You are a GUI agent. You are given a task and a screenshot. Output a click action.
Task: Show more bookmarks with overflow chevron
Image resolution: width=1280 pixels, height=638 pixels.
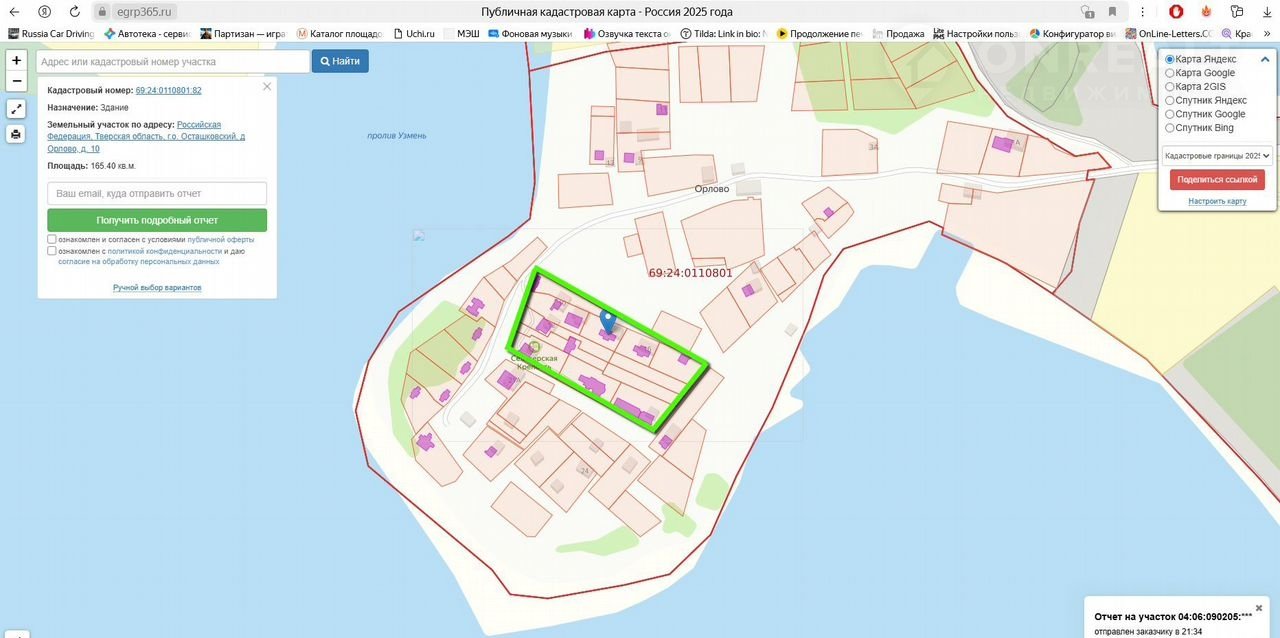(1269, 33)
